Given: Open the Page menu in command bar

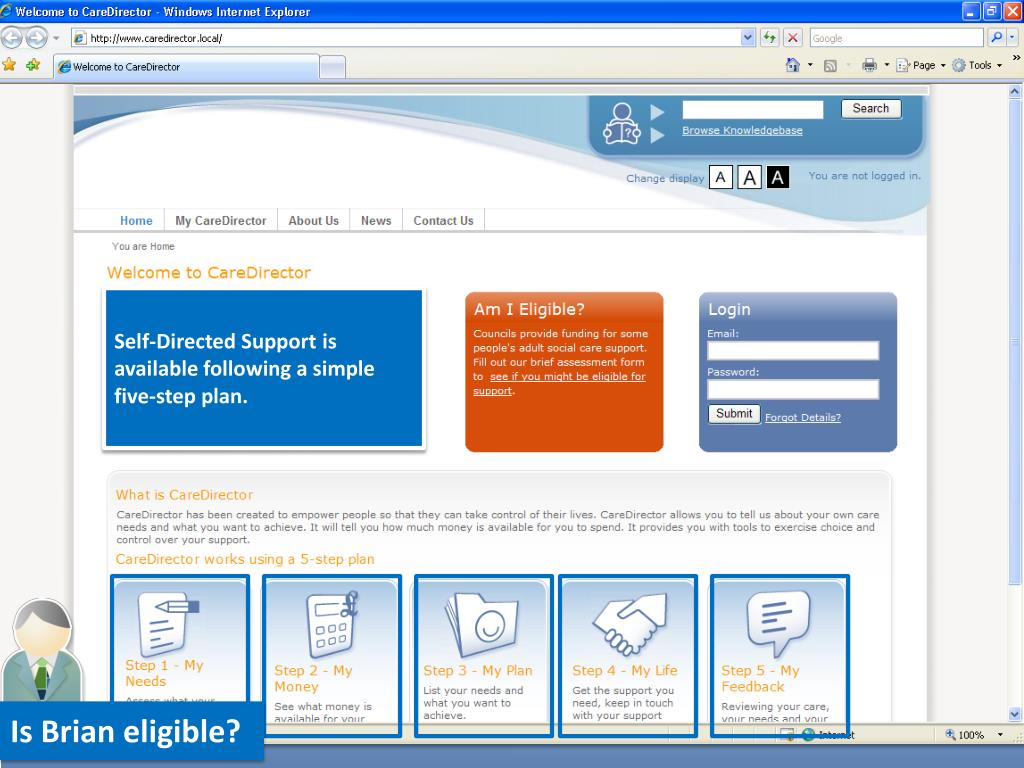Looking at the screenshot, I should pyautogui.click(x=921, y=65).
